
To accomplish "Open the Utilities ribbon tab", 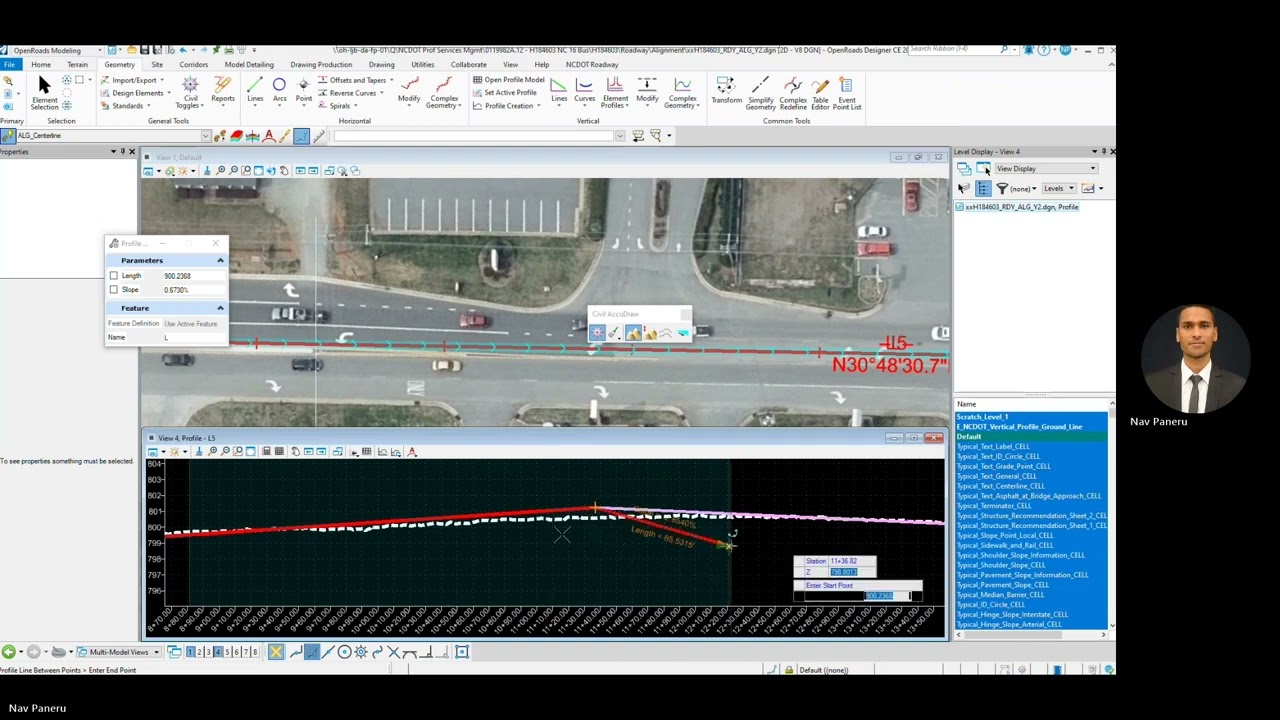I will [422, 65].
